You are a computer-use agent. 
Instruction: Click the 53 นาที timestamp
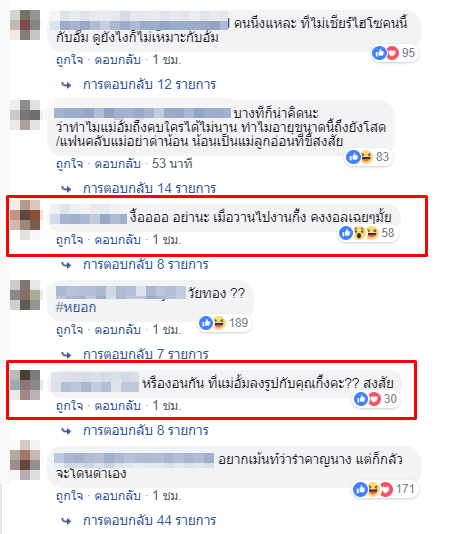coord(172,164)
